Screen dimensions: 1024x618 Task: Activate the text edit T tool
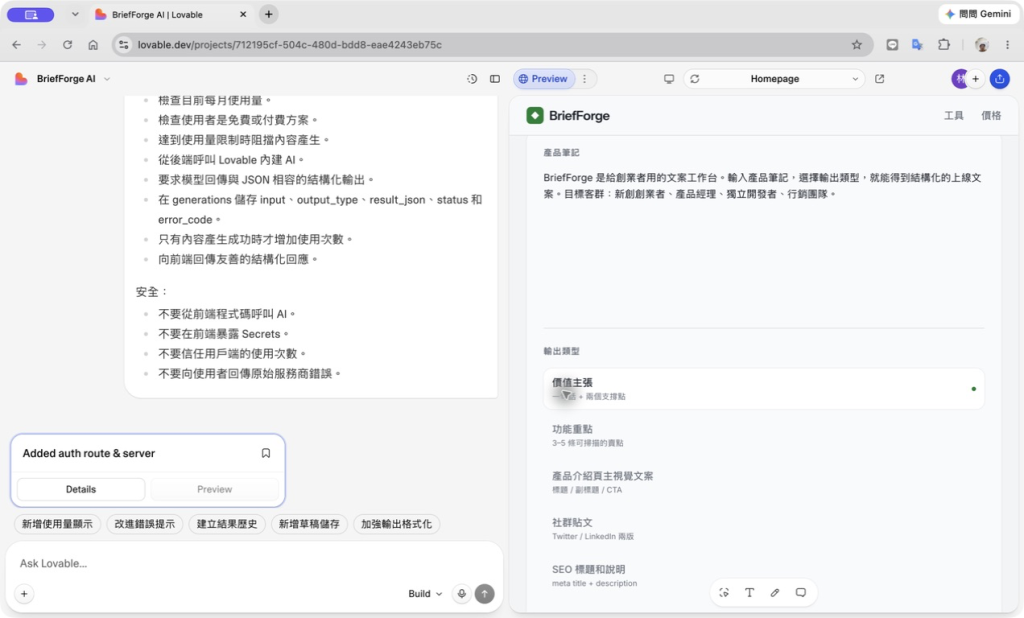click(x=749, y=593)
